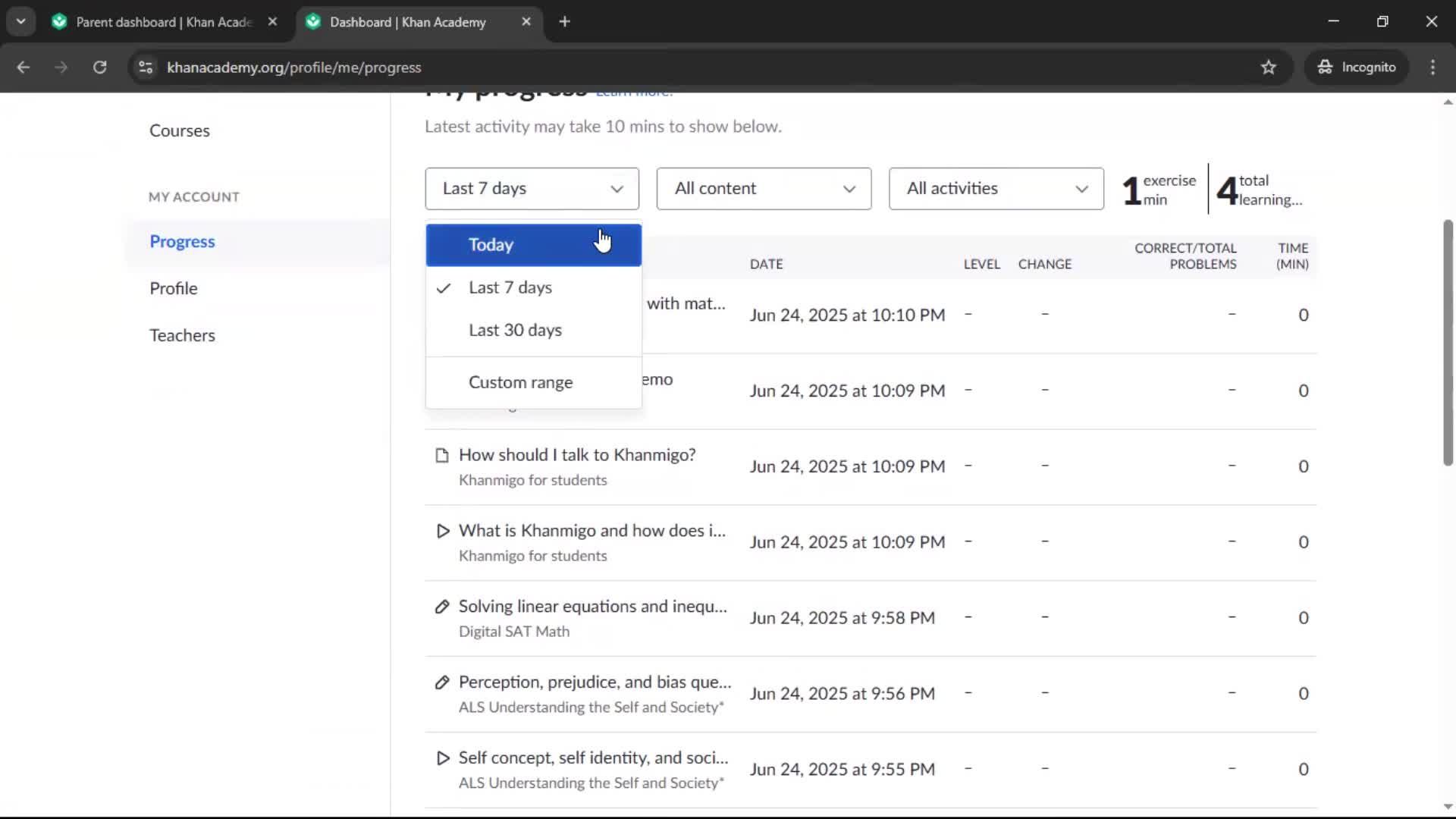Click Digital SAT Math course label
1456x819 pixels.
[514, 632]
